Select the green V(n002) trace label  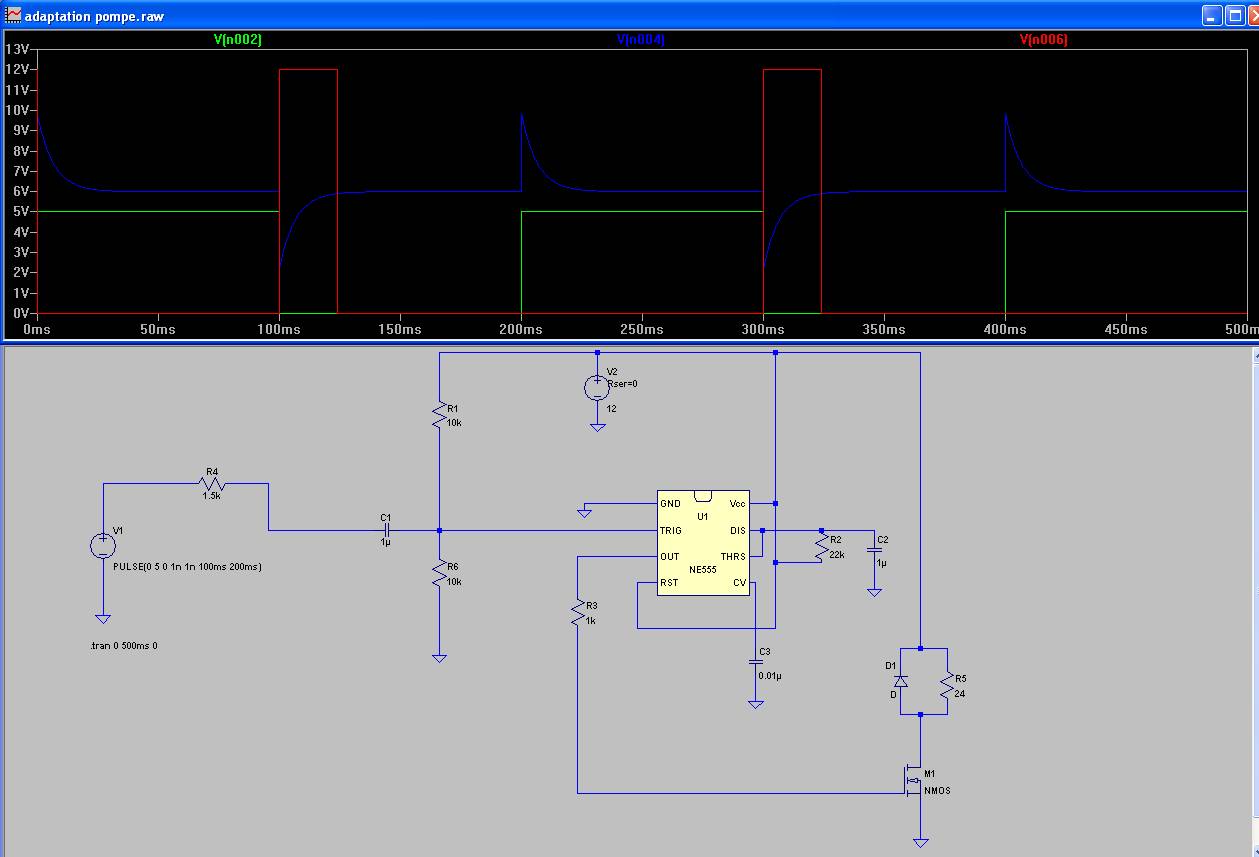[x=238, y=40]
